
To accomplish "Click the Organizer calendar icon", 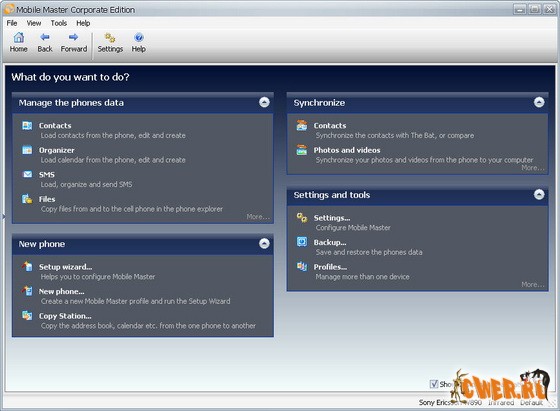I will click(x=27, y=150).
